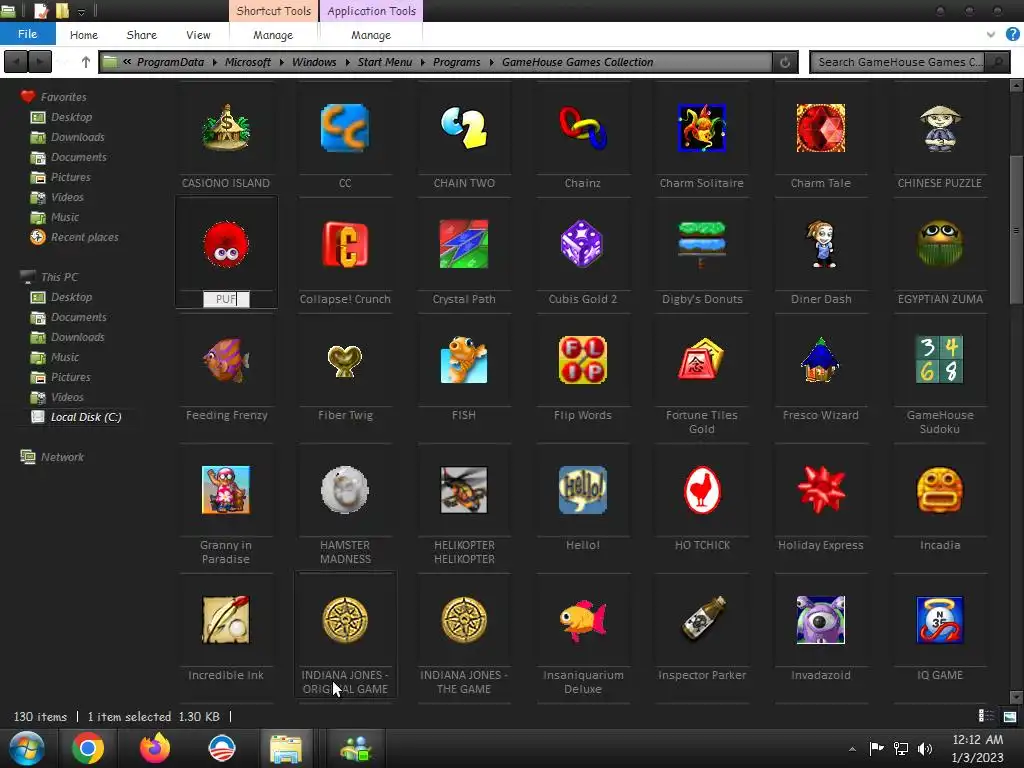
Task: Open Manage tab under Shortcut Tools
Action: [273, 35]
